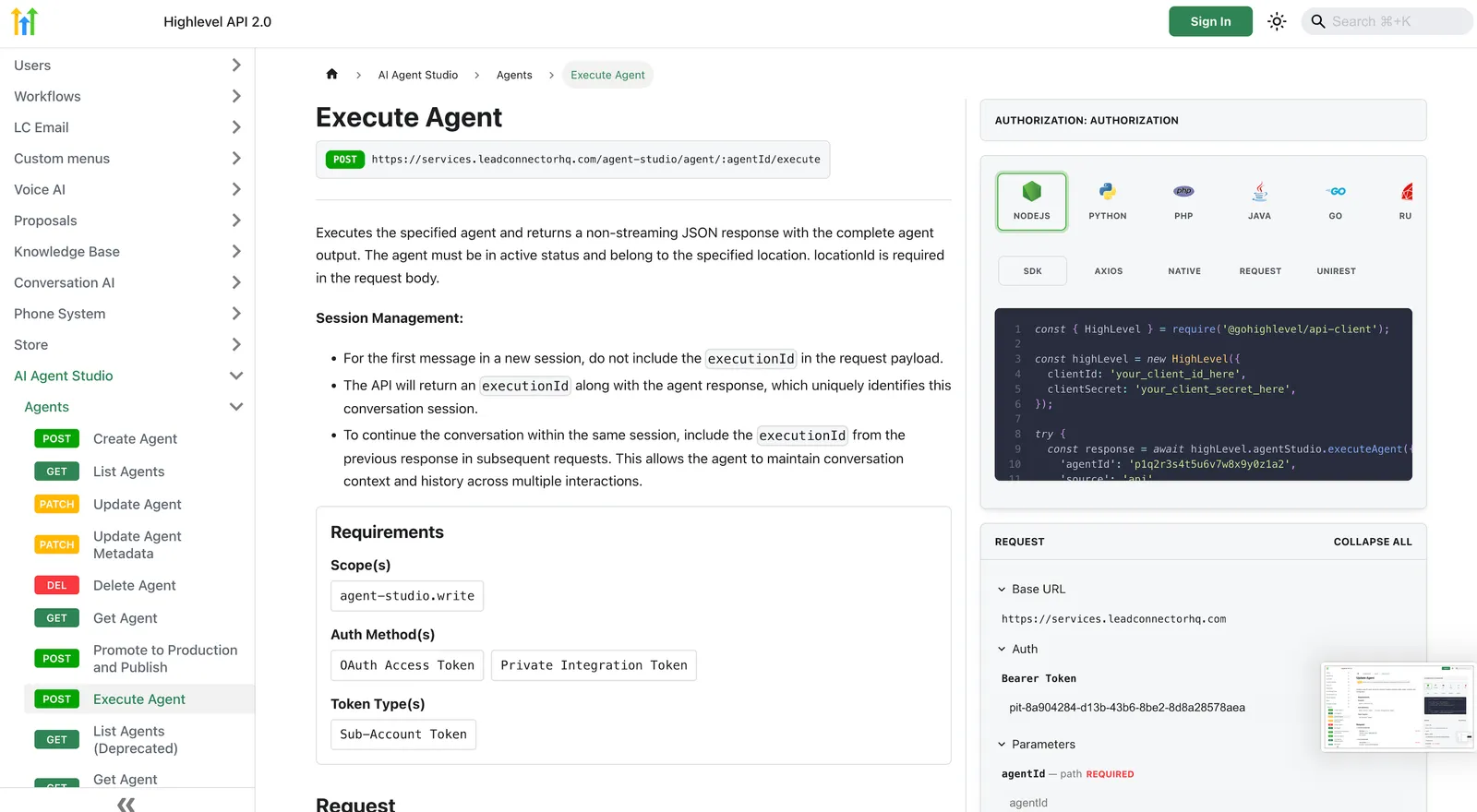Switch to the UNIREST code tab
The width and height of the screenshot is (1477, 812).
point(1336,271)
